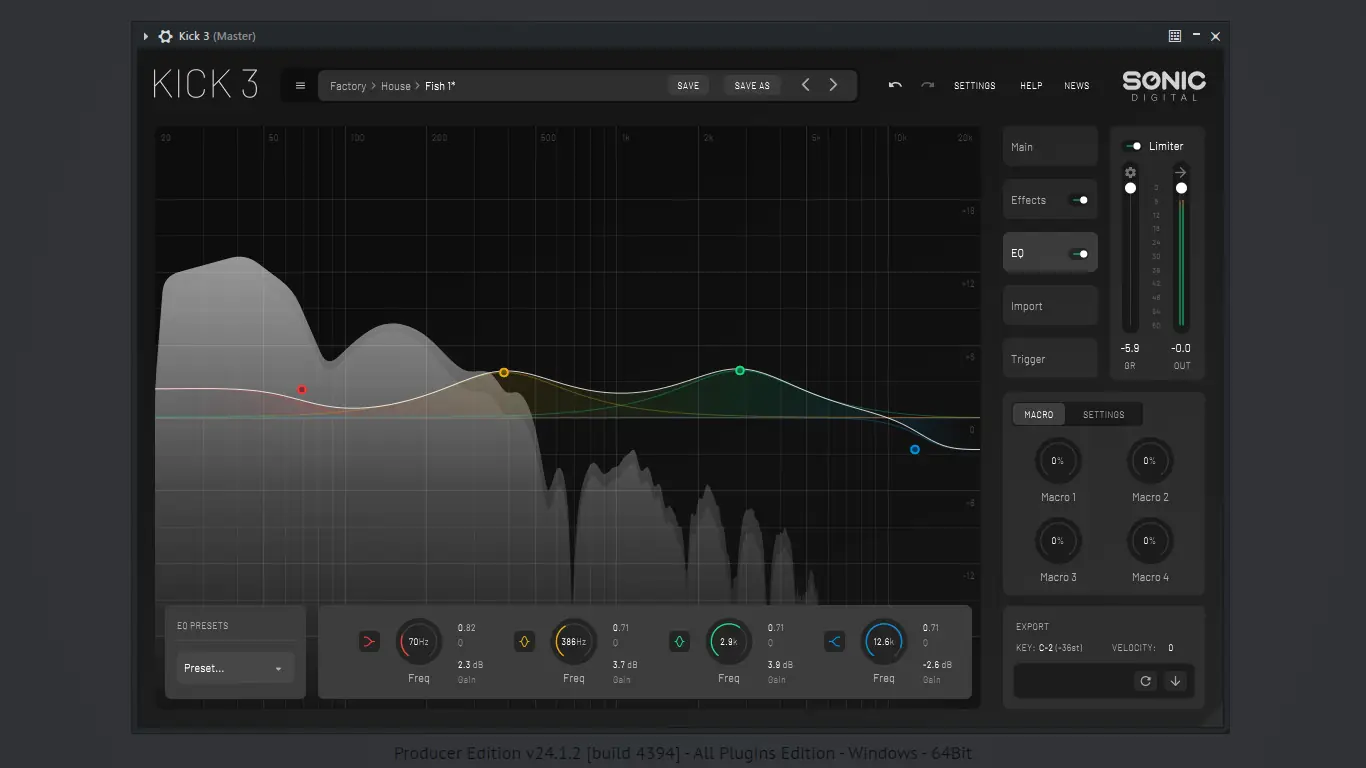Select the yellow bell filter type icon
This screenshot has height=768, width=1366.
[x=524, y=641]
